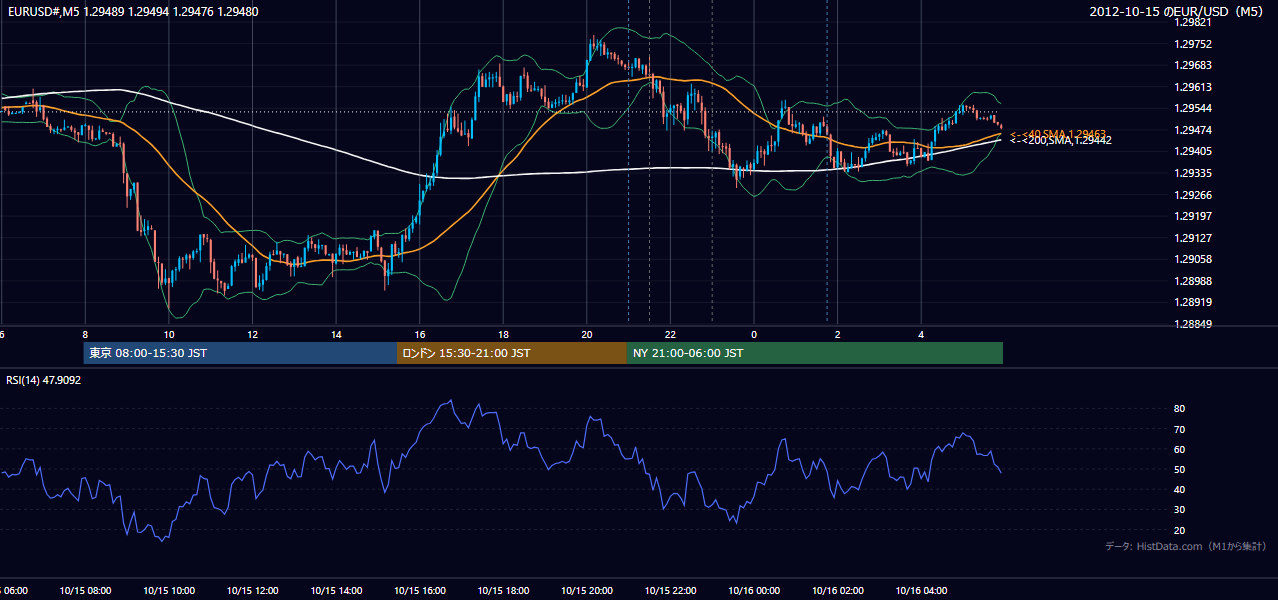
Task: Click hour label 12 under price chart
Action: click(x=253, y=335)
